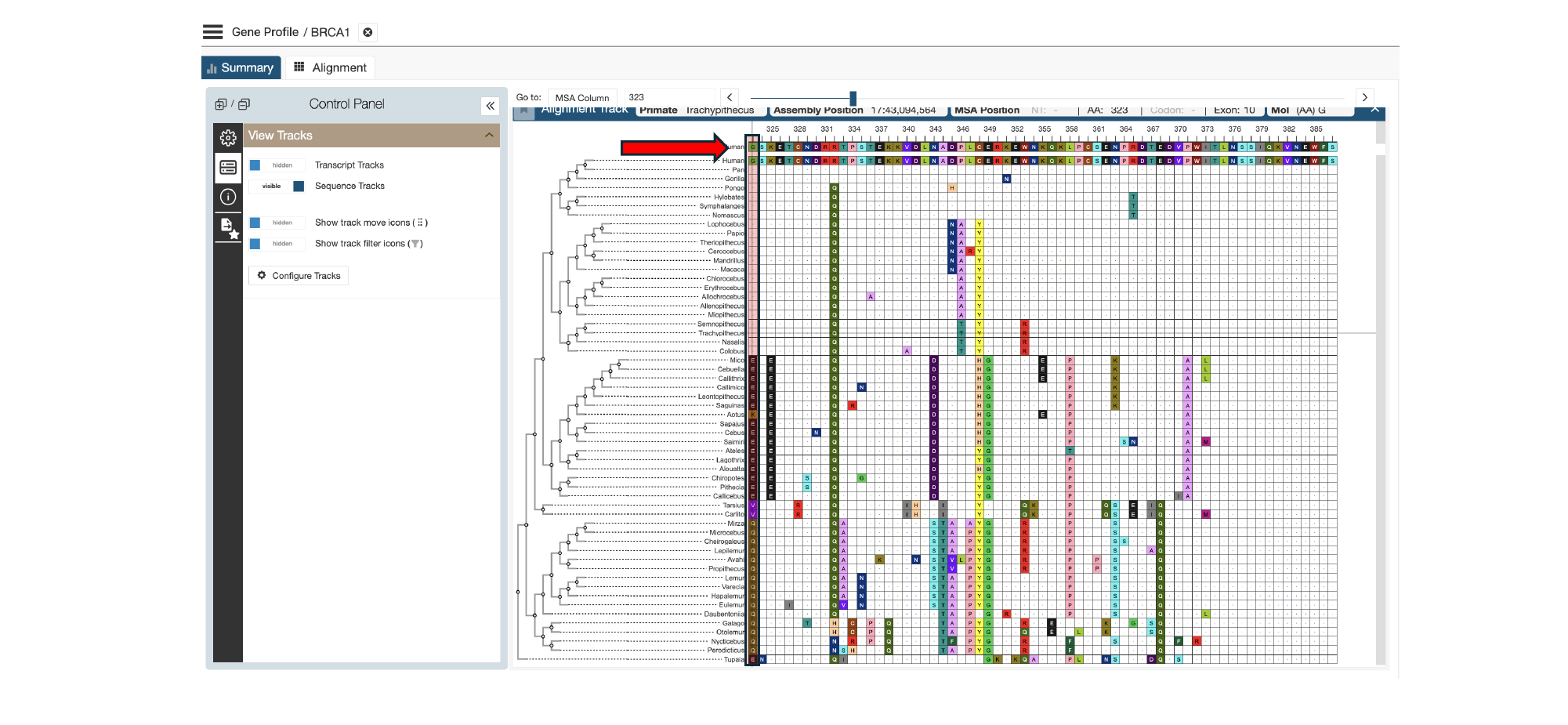Select the Pongo species label
1568x725 pixels.
pos(734,188)
